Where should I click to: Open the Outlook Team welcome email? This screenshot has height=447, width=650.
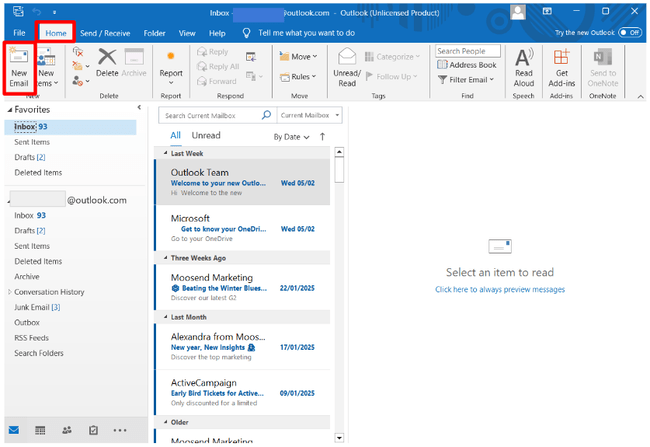coord(243,182)
